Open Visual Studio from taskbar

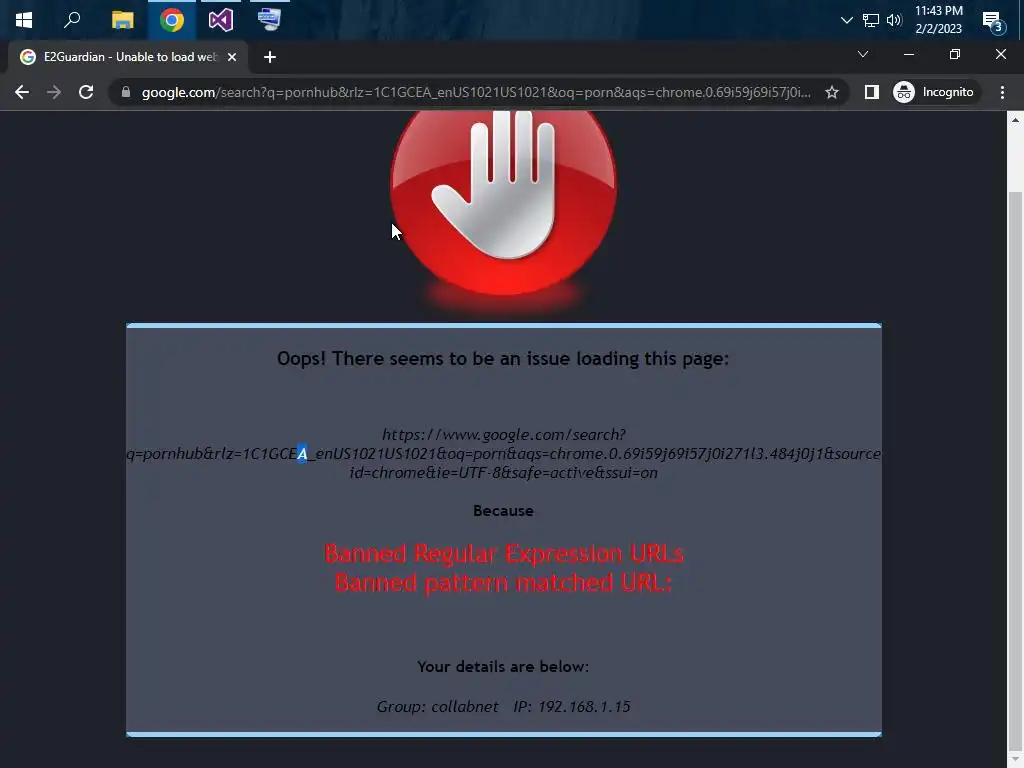(x=221, y=20)
